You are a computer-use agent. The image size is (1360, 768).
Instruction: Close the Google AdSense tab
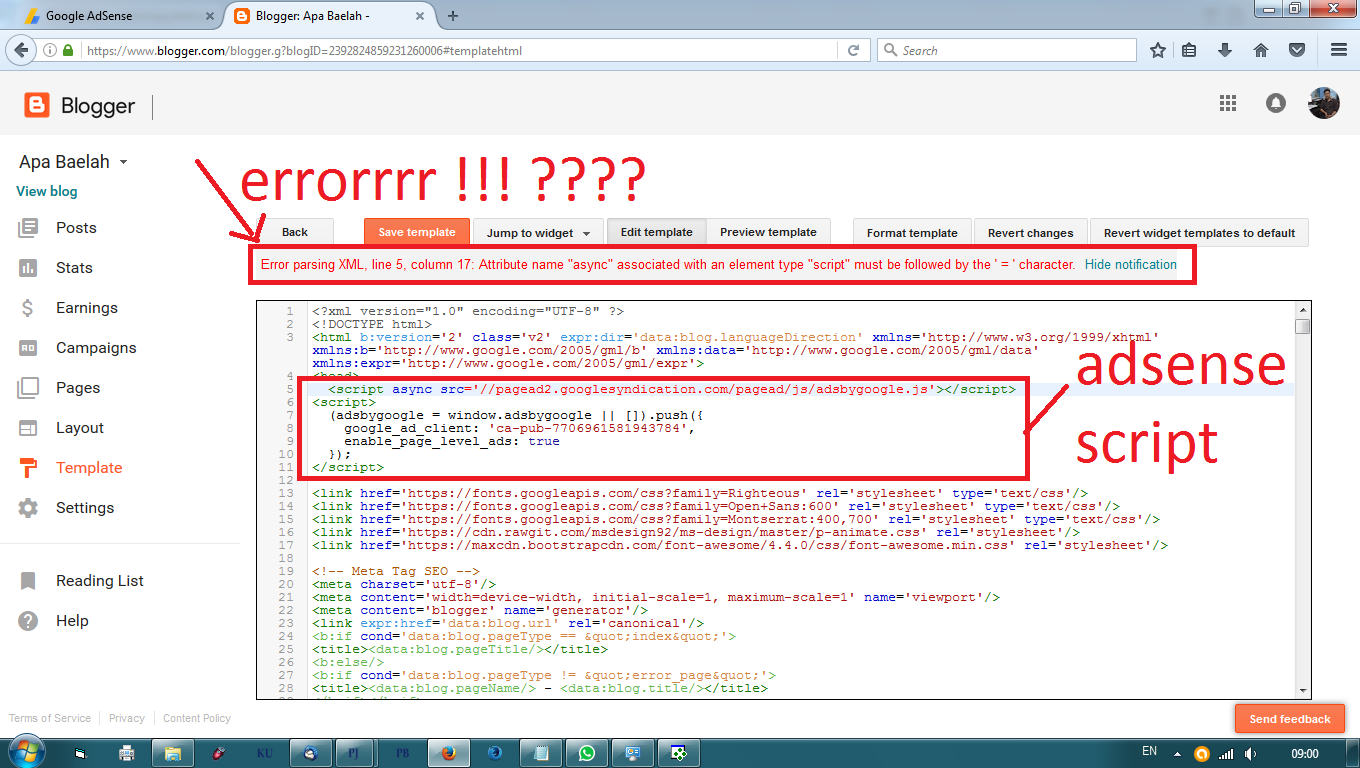pos(209,16)
